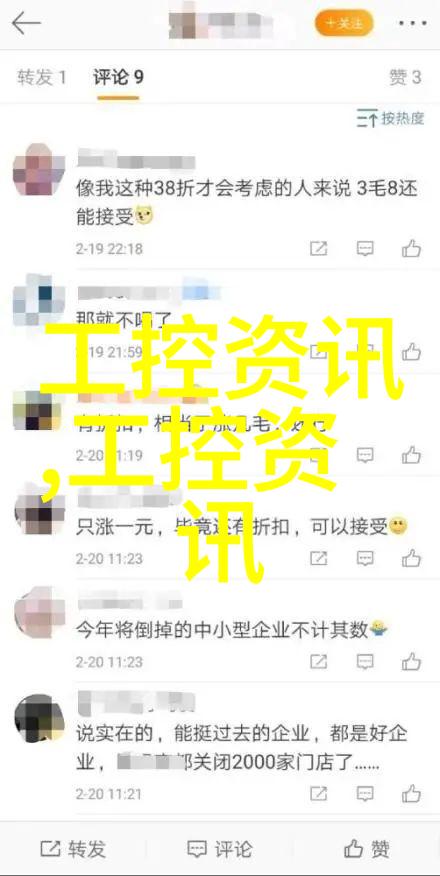
Task: Select the 评论 9 tab
Action: point(118,77)
